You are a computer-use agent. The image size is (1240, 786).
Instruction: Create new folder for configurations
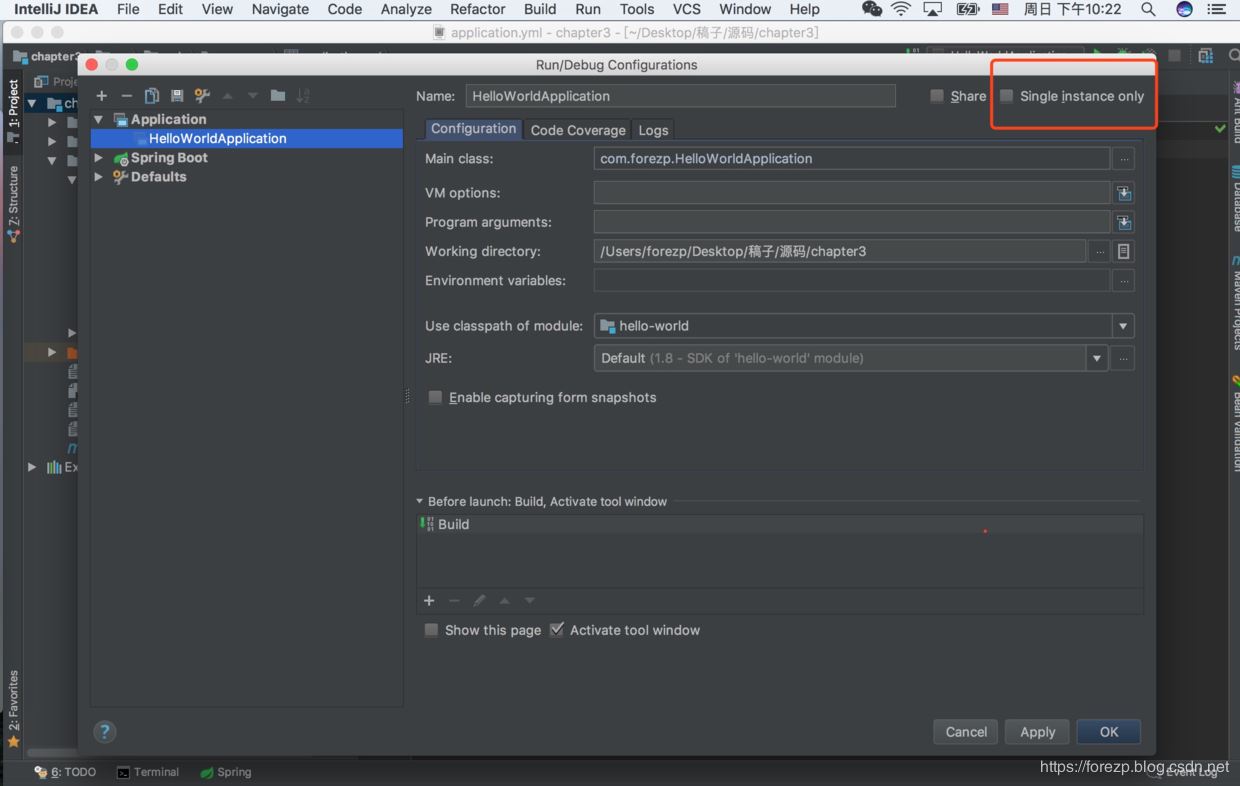278,96
